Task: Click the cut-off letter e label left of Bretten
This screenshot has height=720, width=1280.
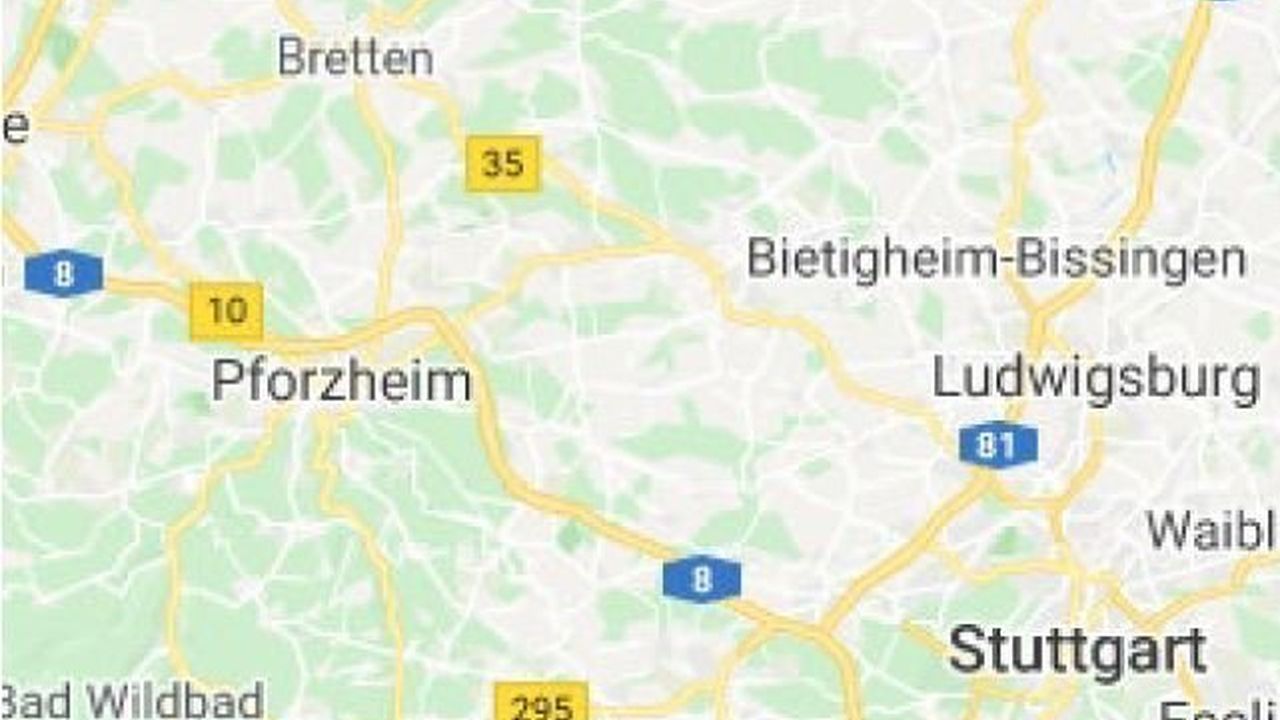Action: [14, 128]
